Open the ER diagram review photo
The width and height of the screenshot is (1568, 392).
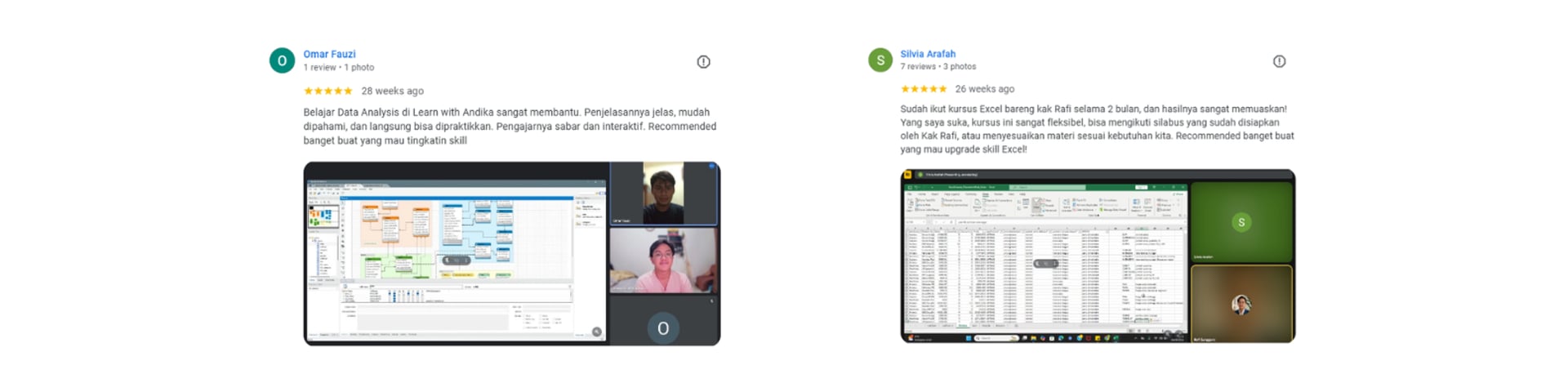(x=512, y=253)
